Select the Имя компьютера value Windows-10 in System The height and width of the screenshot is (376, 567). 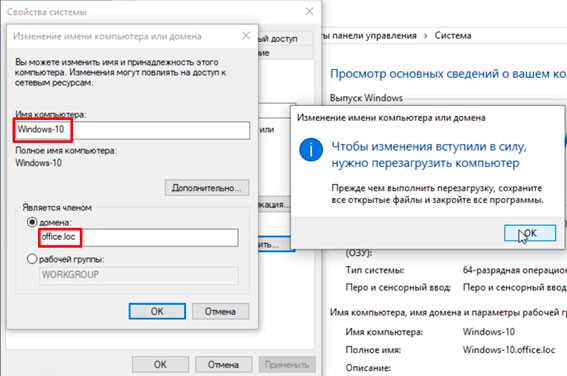(x=489, y=332)
